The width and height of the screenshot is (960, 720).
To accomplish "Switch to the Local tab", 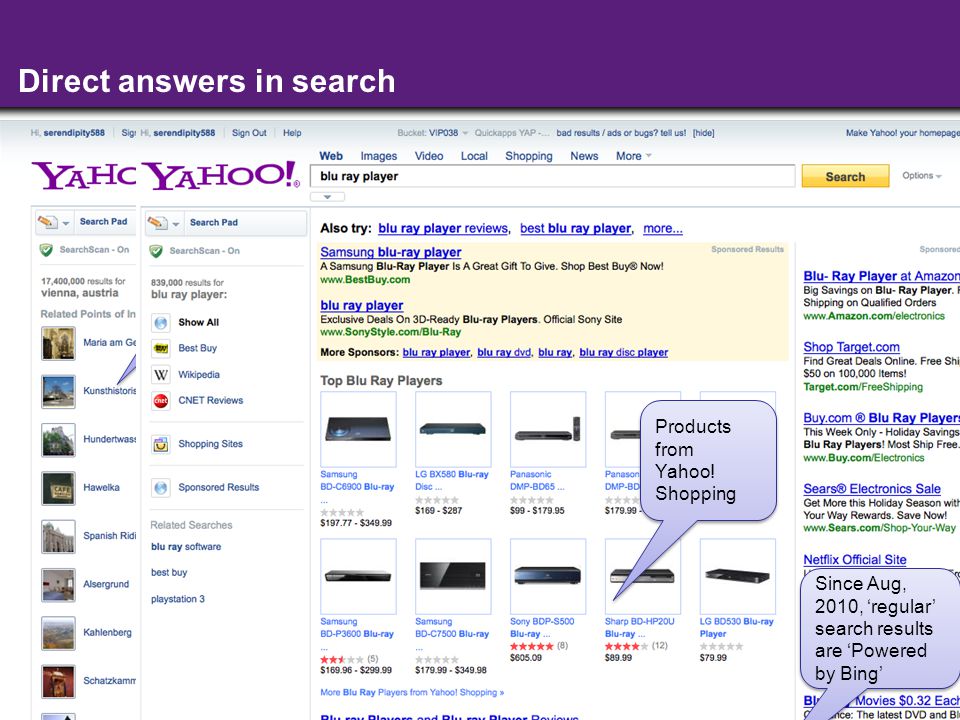I will (474, 156).
